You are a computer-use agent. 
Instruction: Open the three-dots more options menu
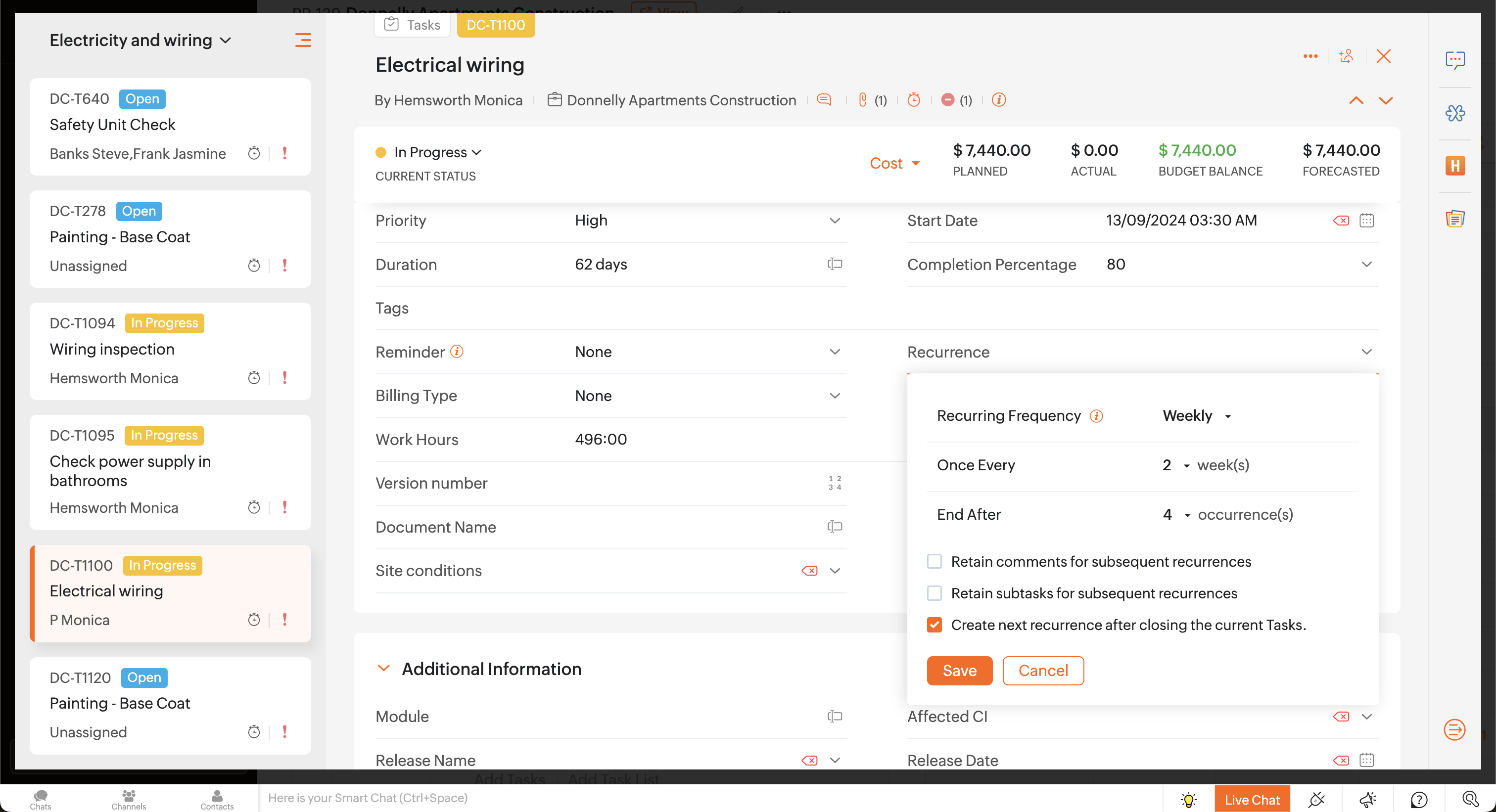[1310, 56]
